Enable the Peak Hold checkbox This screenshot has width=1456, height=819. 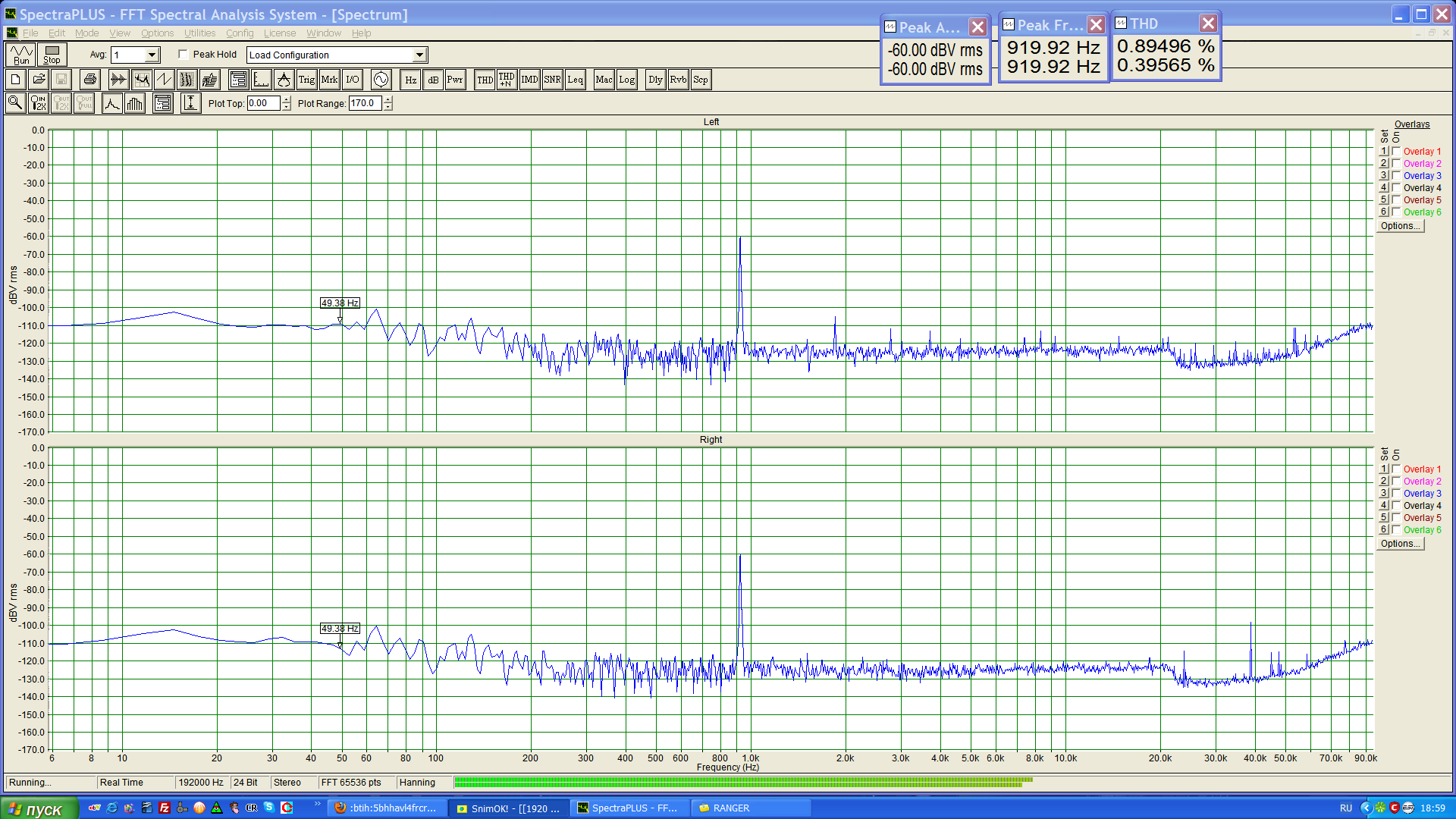click(184, 55)
